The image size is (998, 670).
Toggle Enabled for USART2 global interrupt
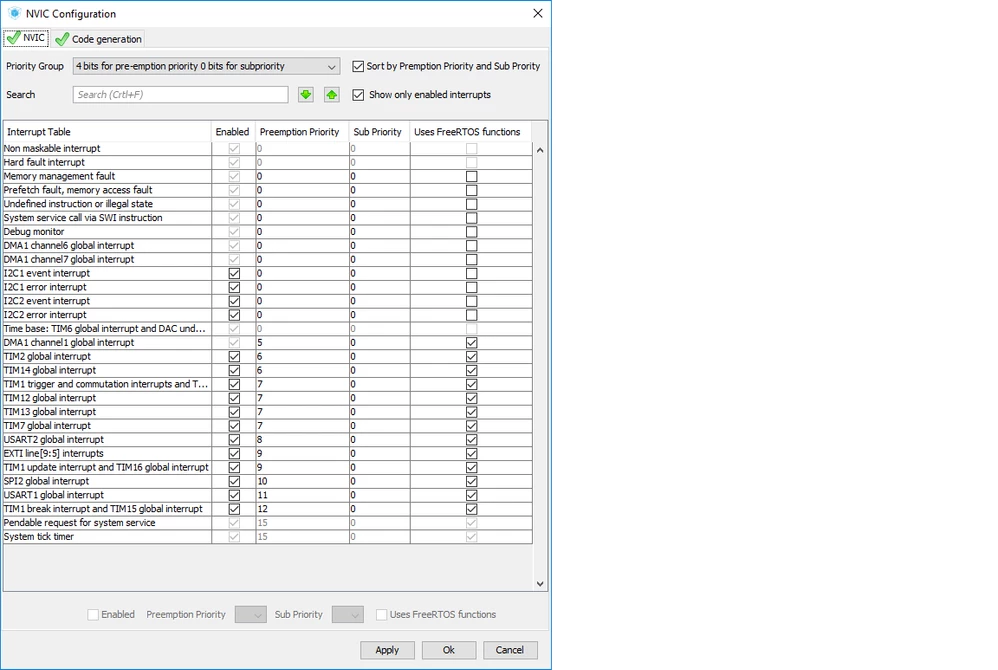coord(234,440)
